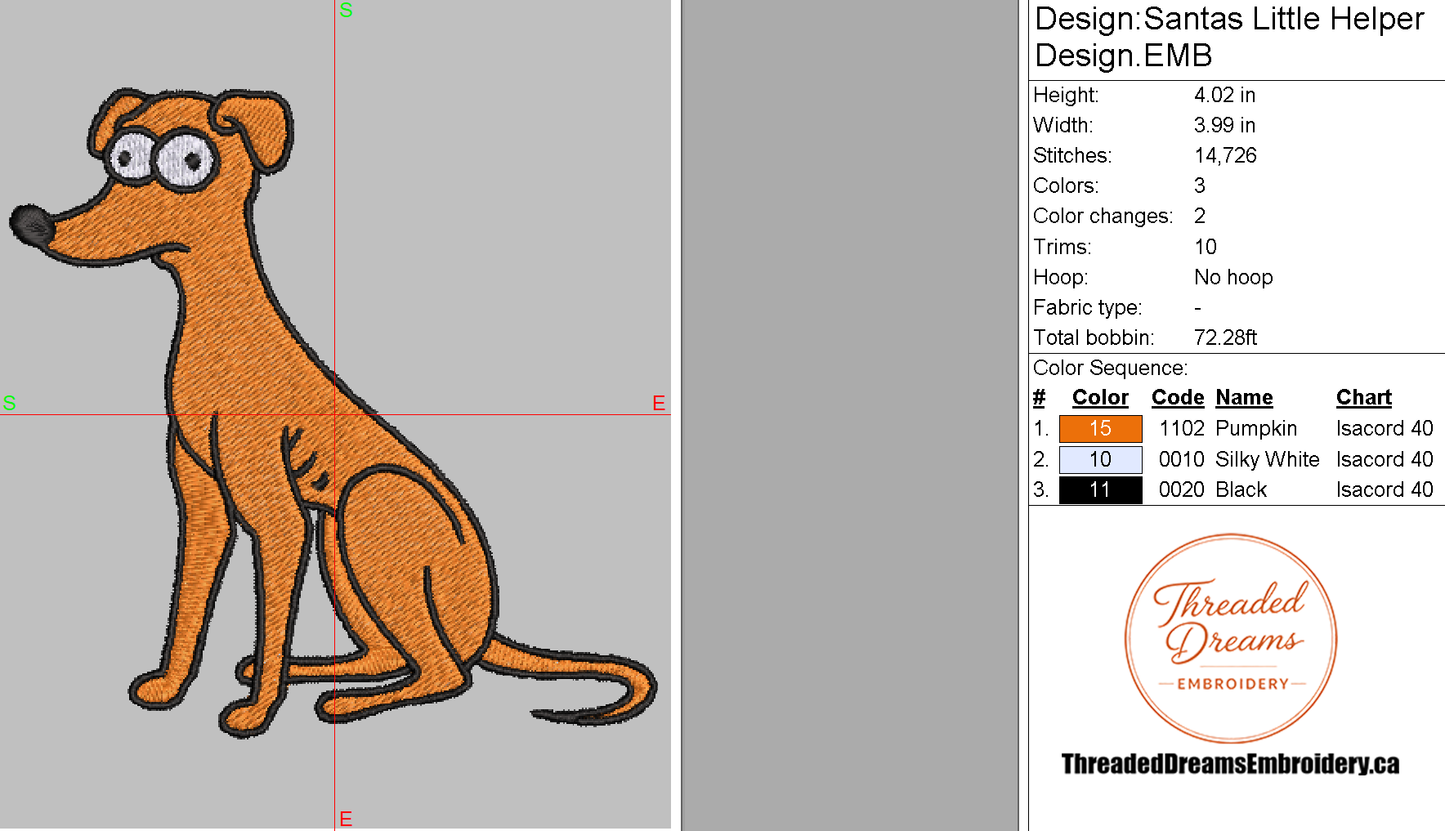Viewport: 1445px width, 831px height.
Task: Click the 'Color Sequence:' label
Action: (1110, 368)
